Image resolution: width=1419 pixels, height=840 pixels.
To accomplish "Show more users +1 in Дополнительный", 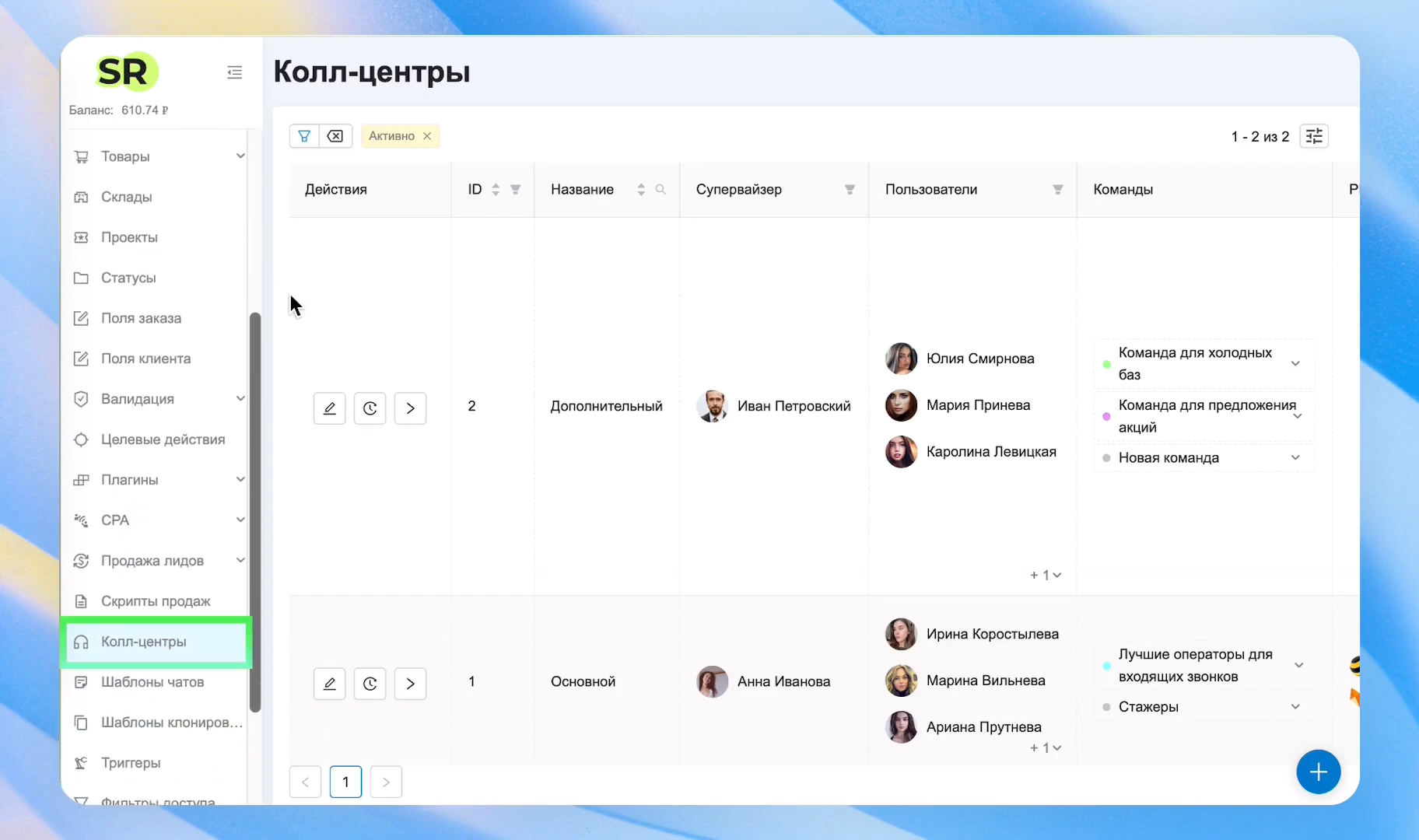I will pyautogui.click(x=1046, y=575).
